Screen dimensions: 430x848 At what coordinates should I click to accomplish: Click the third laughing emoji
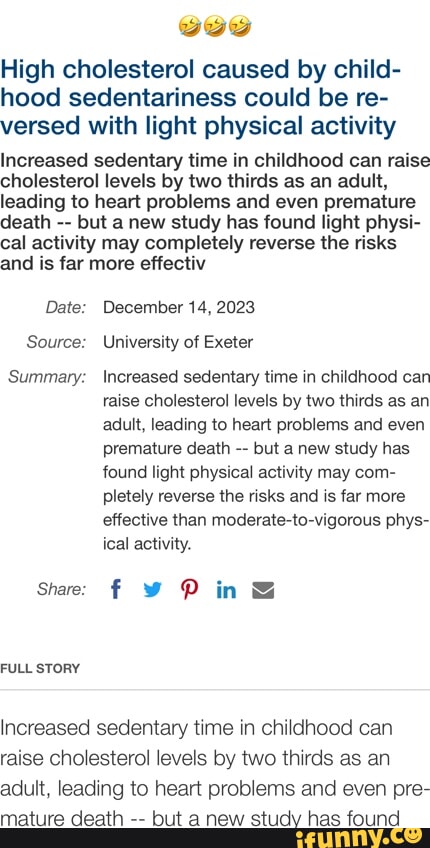[x=240, y=25]
